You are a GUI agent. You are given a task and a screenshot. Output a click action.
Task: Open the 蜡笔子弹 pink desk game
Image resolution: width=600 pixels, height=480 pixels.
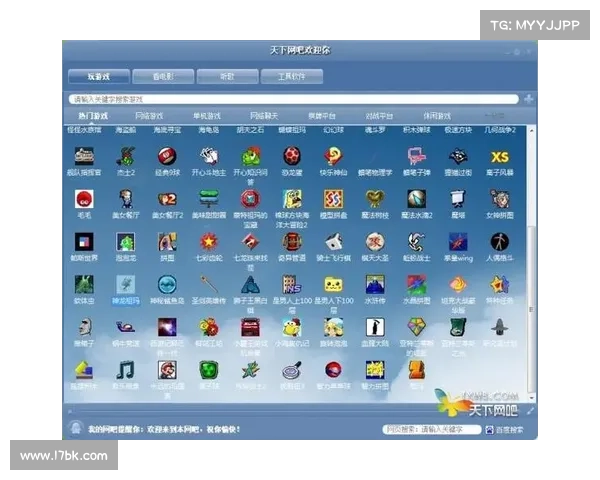(x=417, y=156)
